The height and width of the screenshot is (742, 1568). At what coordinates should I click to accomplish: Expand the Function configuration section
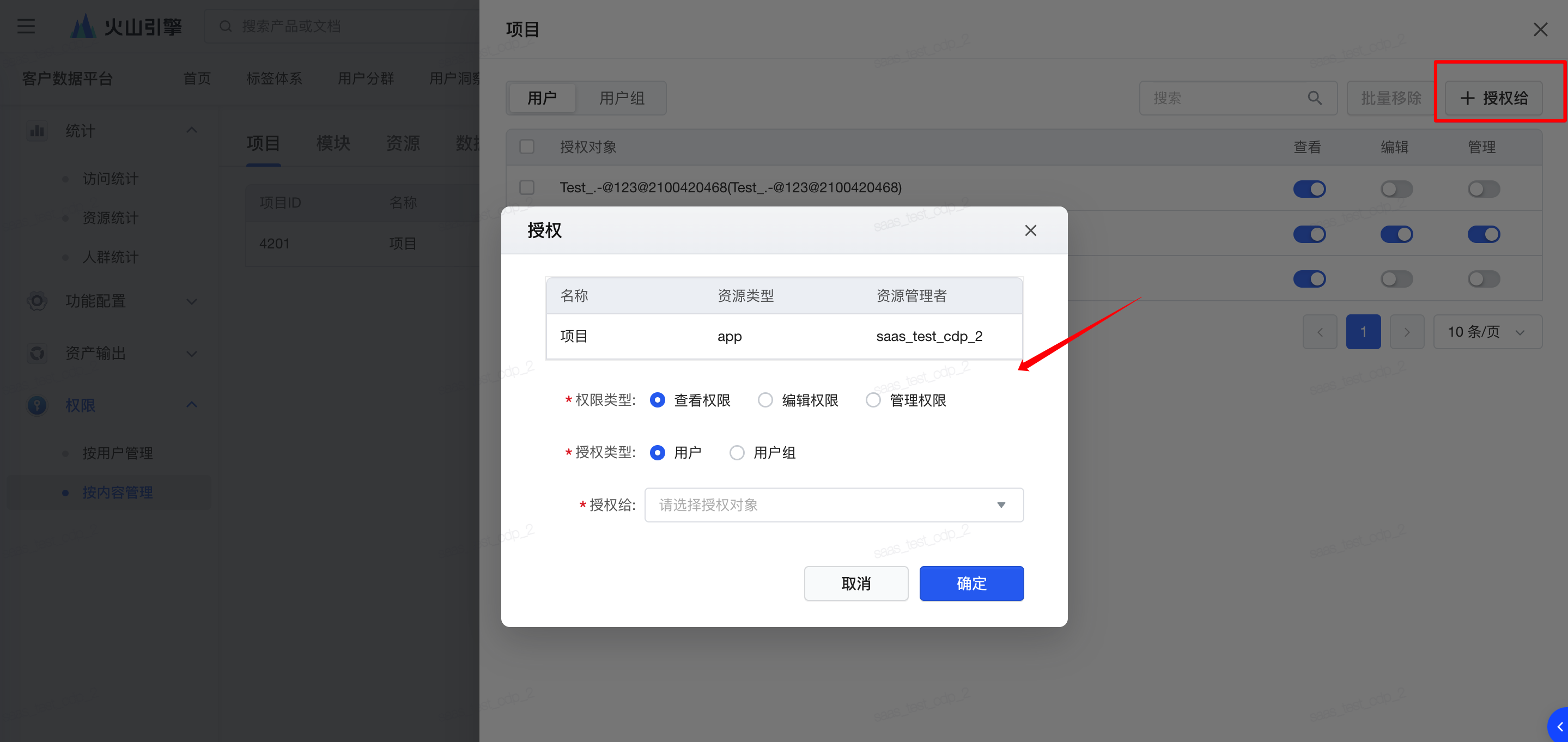click(192, 301)
